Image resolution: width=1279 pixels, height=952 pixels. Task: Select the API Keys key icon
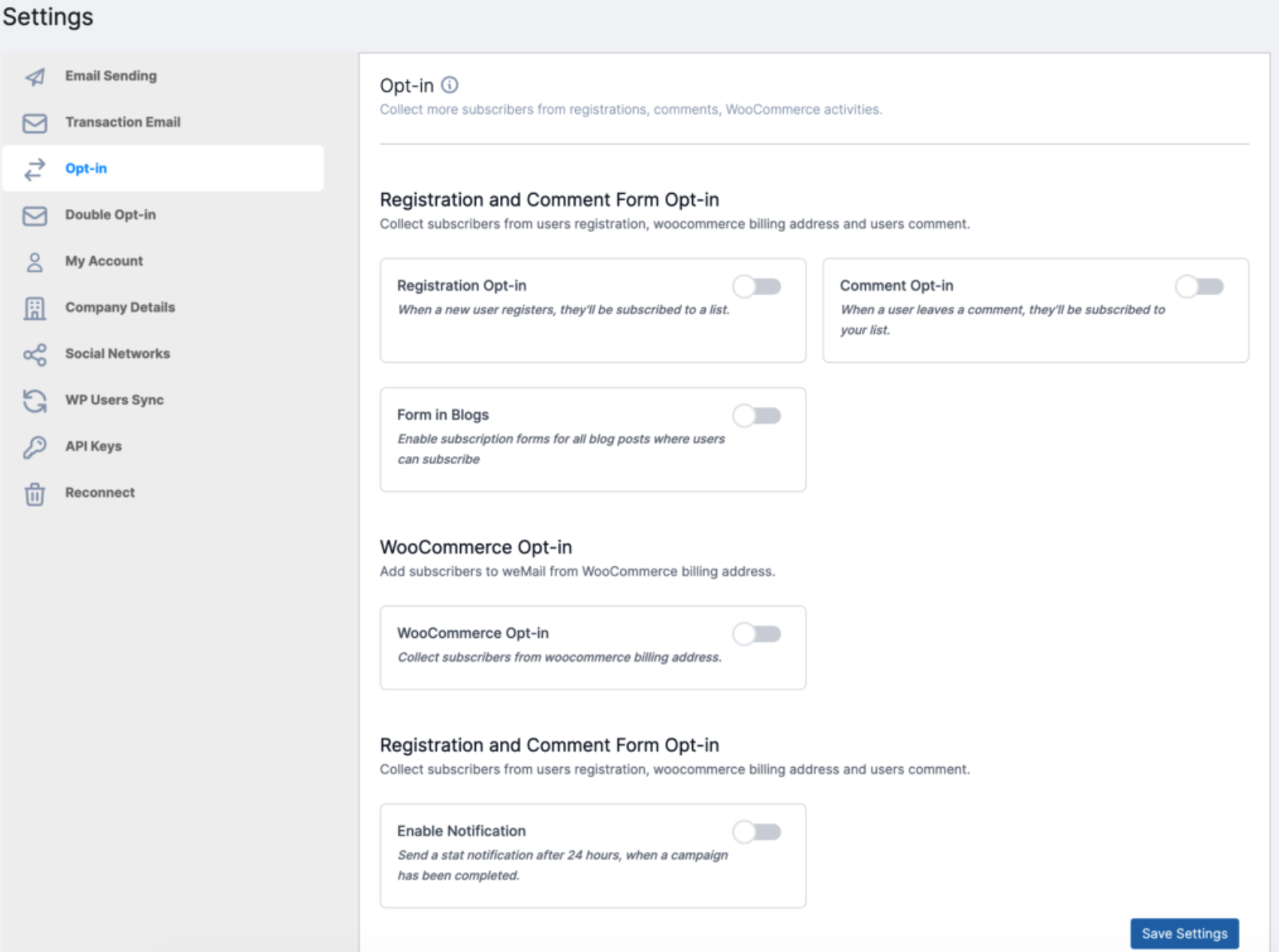(33, 446)
